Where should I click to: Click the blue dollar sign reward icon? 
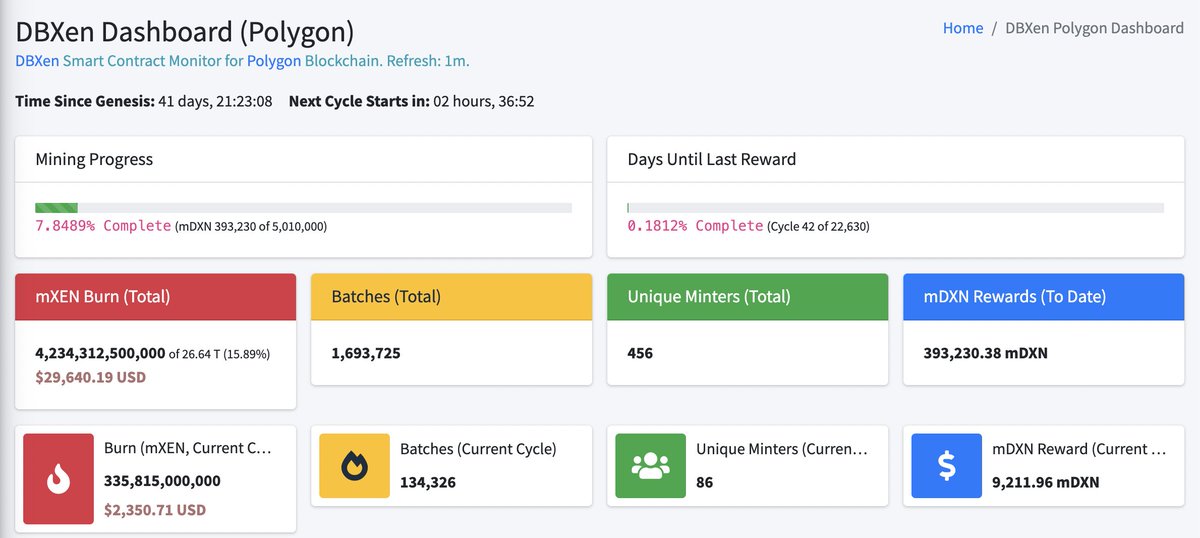946,465
